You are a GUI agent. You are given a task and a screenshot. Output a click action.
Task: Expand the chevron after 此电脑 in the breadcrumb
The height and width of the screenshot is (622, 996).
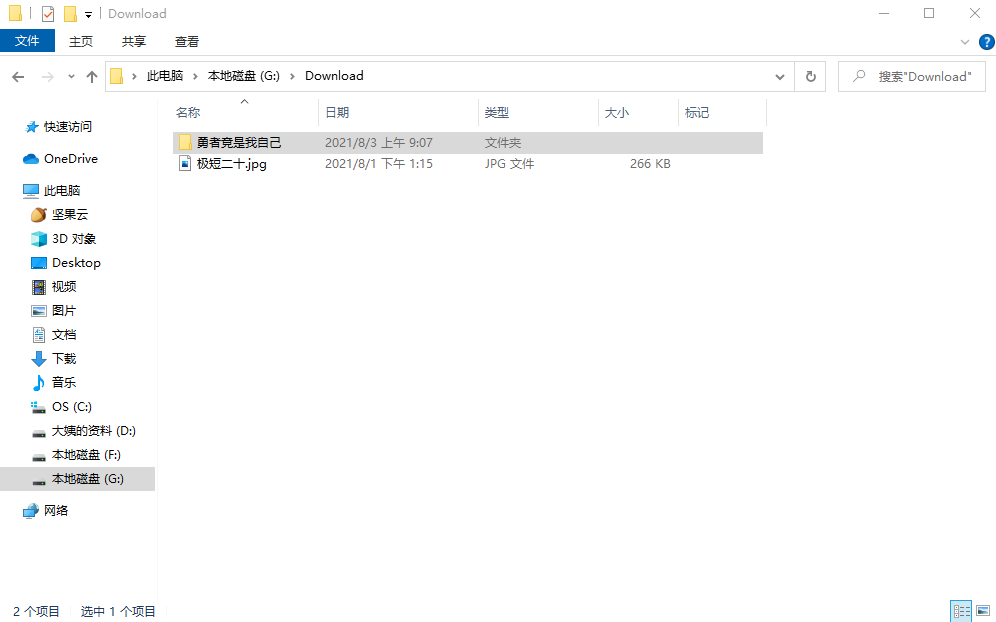196,76
